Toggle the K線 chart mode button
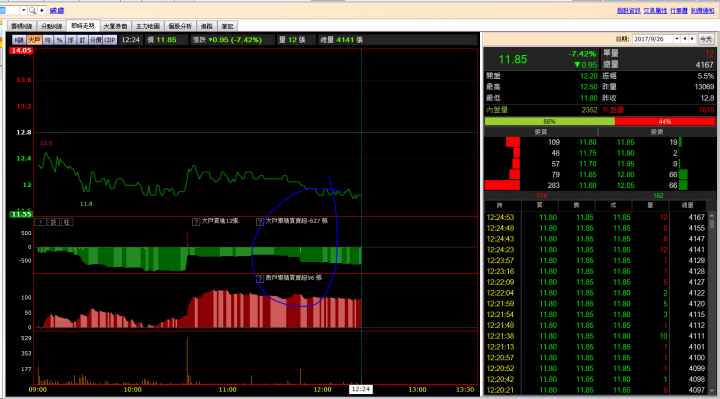720x399 pixels. (19, 40)
